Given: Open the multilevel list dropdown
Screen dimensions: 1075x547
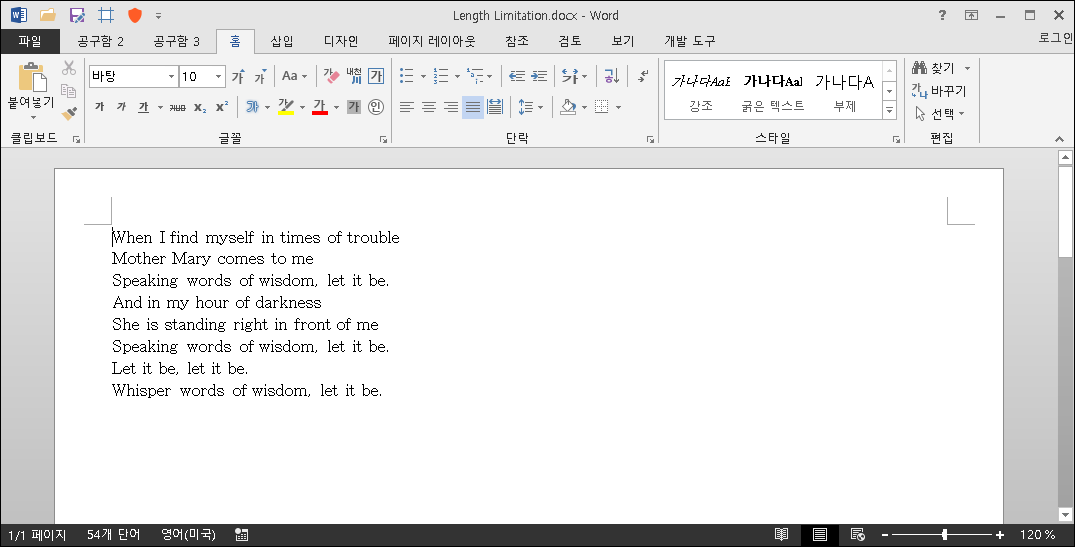Looking at the screenshot, I should click(490, 77).
